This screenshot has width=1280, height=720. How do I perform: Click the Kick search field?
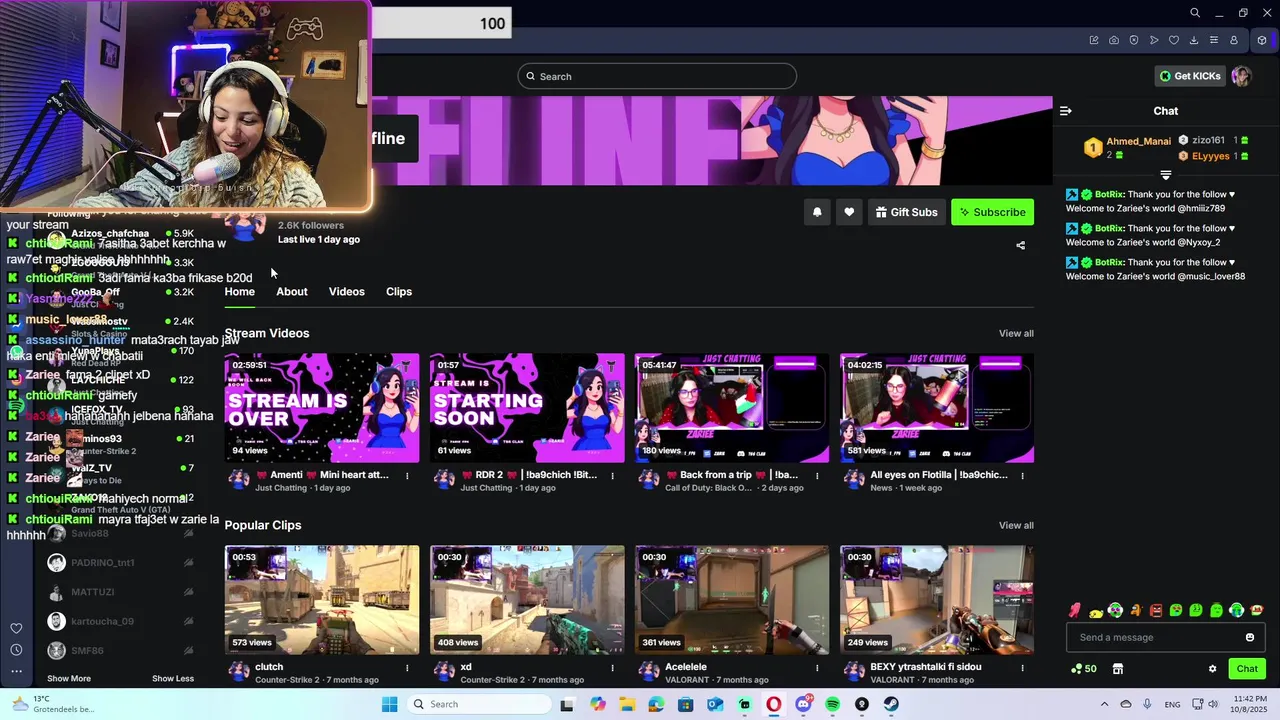click(657, 76)
